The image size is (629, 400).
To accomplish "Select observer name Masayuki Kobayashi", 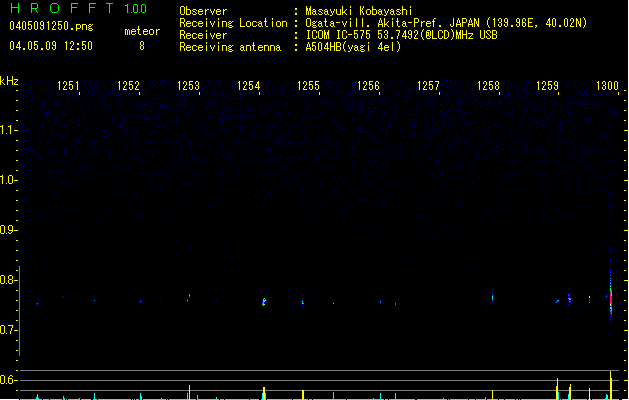I will pyautogui.click(x=359, y=11).
